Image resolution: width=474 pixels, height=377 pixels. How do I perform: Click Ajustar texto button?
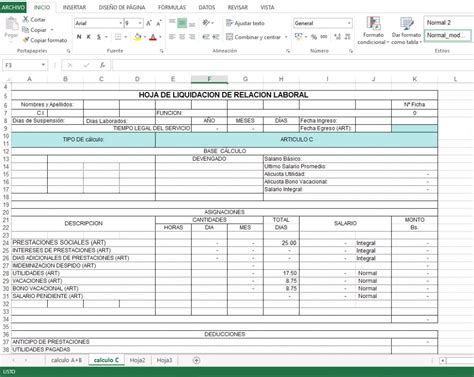click(x=245, y=23)
